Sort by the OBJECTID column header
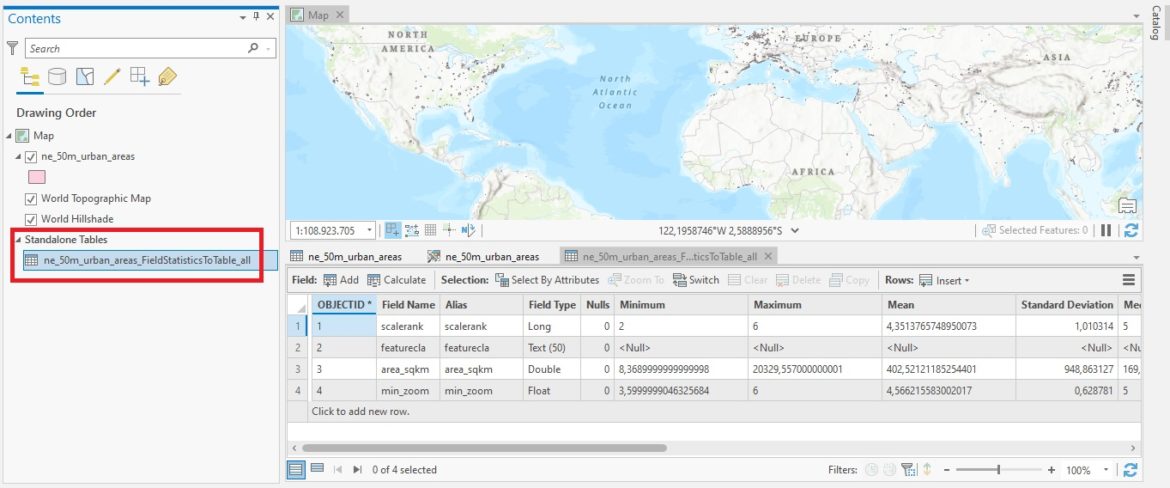Image resolution: width=1170 pixels, height=488 pixels. (x=344, y=304)
